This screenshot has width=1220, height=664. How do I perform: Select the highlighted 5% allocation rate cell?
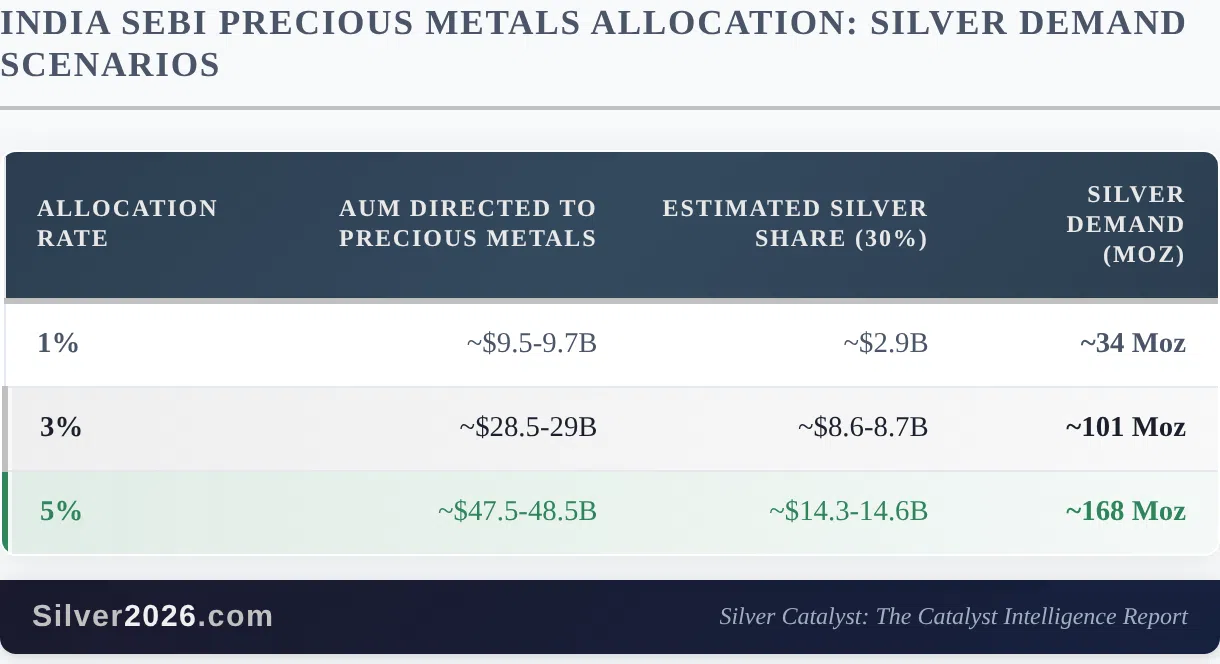pos(61,512)
